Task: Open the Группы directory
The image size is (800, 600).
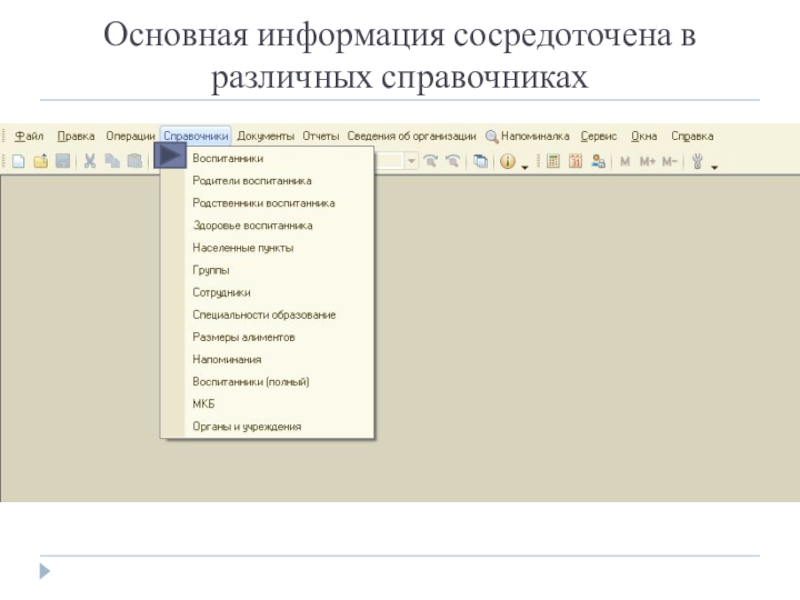Action: [x=267, y=270]
